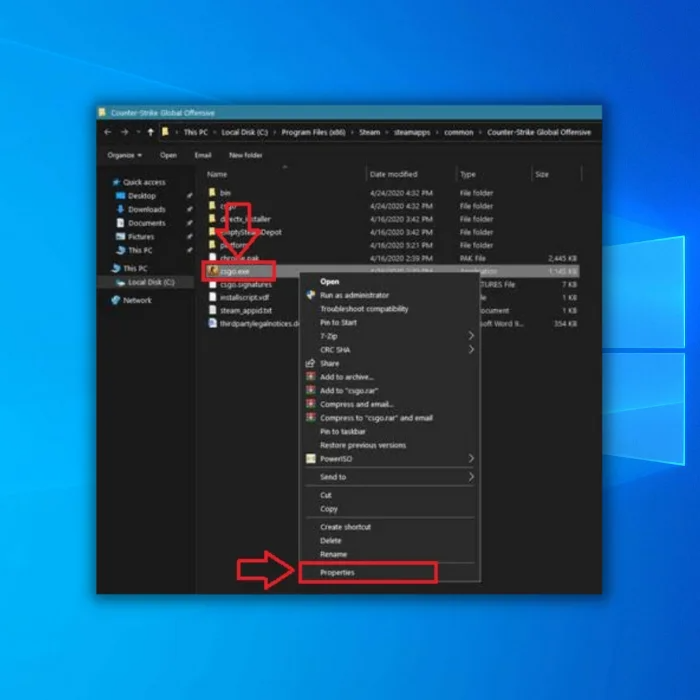Click the New folder button
This screenshot has height=700, width=700.
[246, 155]
